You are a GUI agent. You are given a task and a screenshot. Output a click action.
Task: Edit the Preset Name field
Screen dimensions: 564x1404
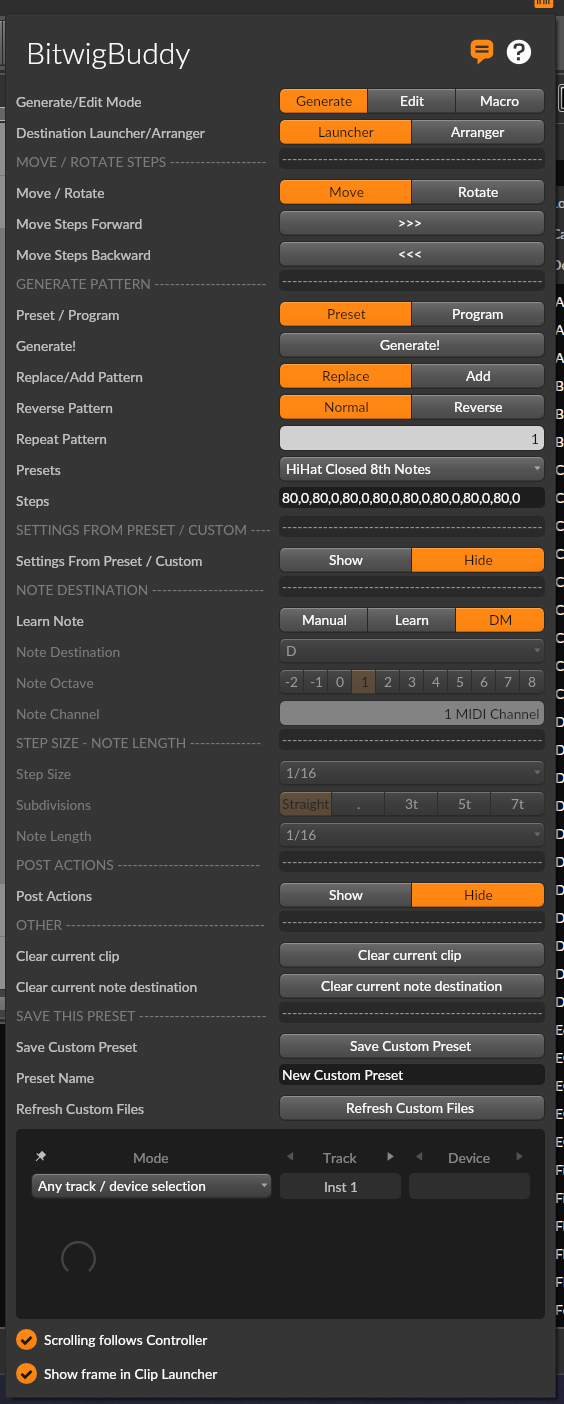click(x=412, y=1075)
